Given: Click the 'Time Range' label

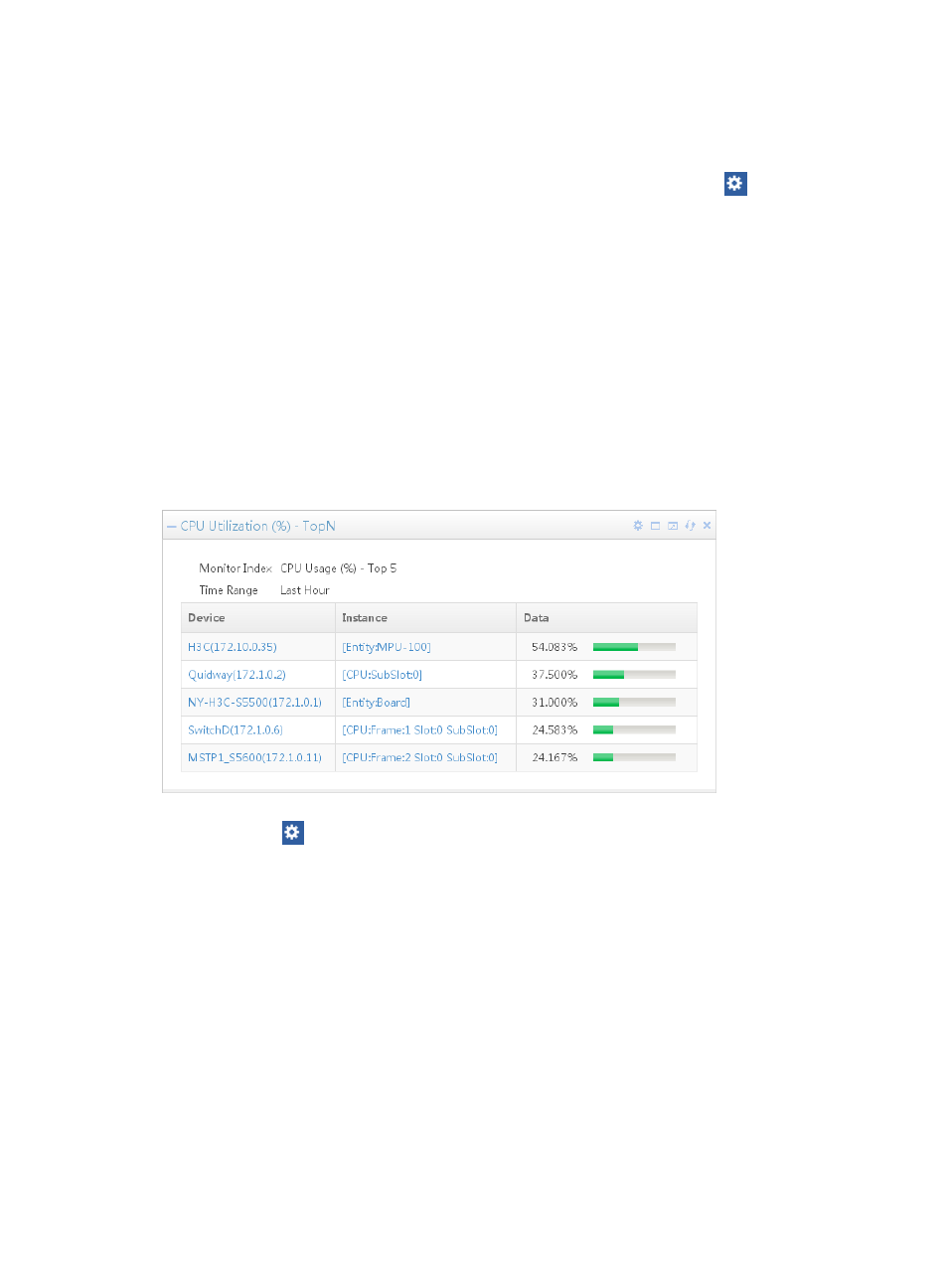Looking at the screenshot, I should tap(229, 590).
